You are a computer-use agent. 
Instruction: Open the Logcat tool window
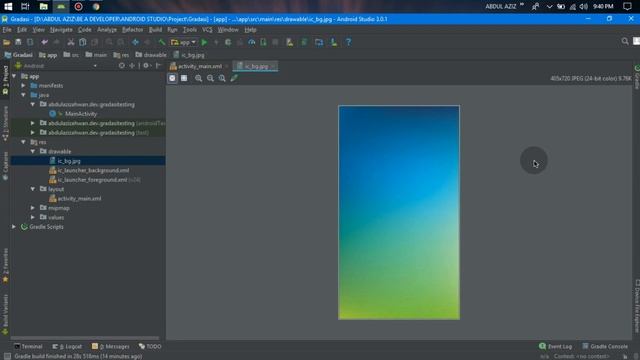point(67,346)
